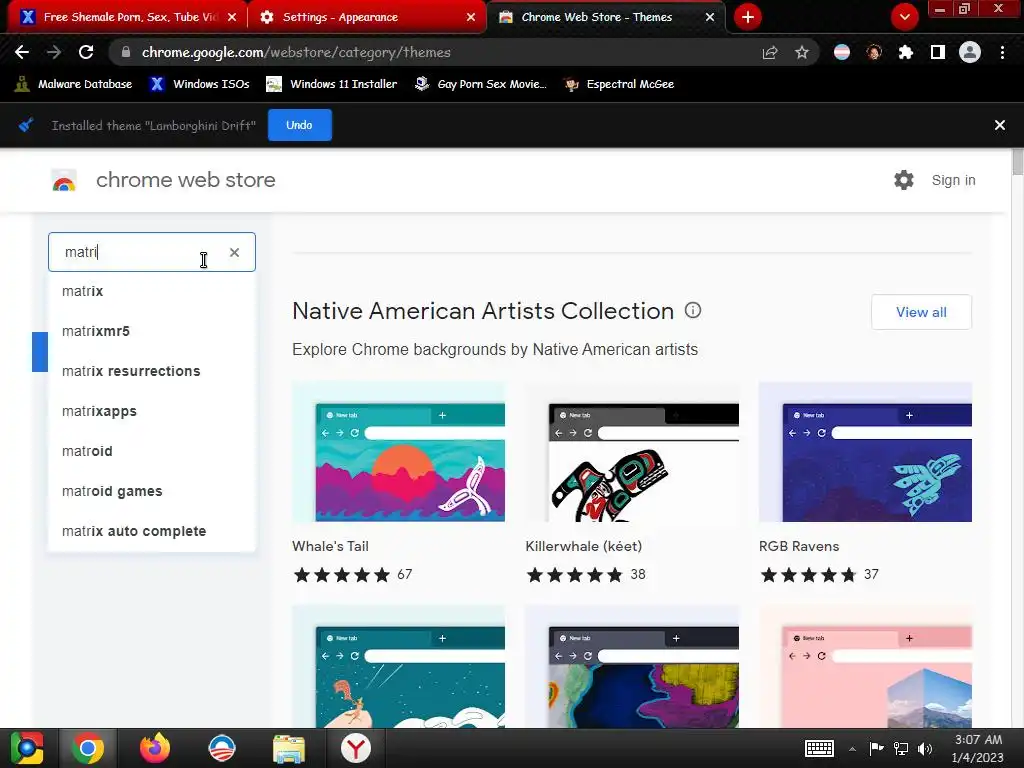Reload the current page
The height and width of the screenshot is (768, 1024).
tap(86, 52)
